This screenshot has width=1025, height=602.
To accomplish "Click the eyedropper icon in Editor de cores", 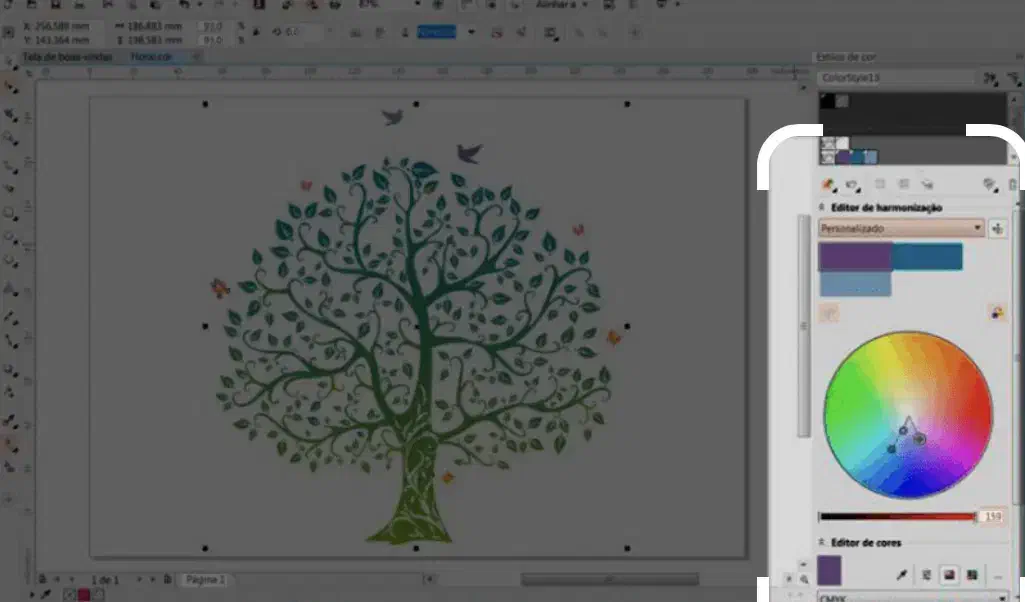I will (x=901, y=575).
